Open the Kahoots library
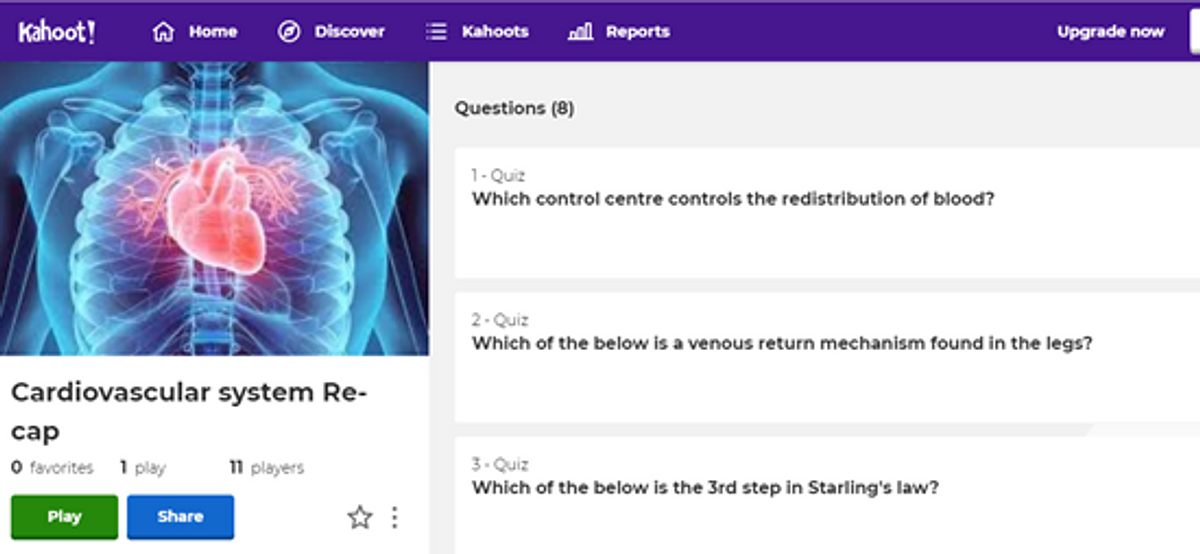This screenshot has width=1200, height=554. coord(477,32)
